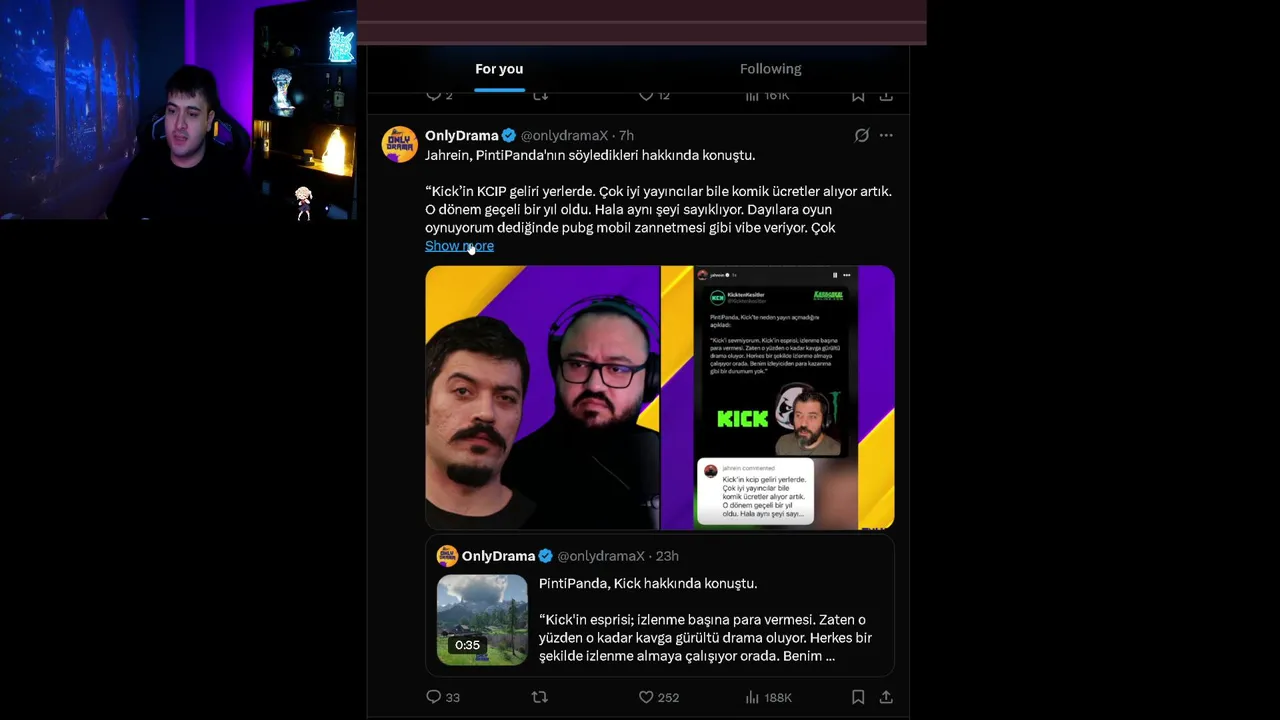
Task: Repost the OnlyDrama Jahrein post
Action: [x=540, y=697]
